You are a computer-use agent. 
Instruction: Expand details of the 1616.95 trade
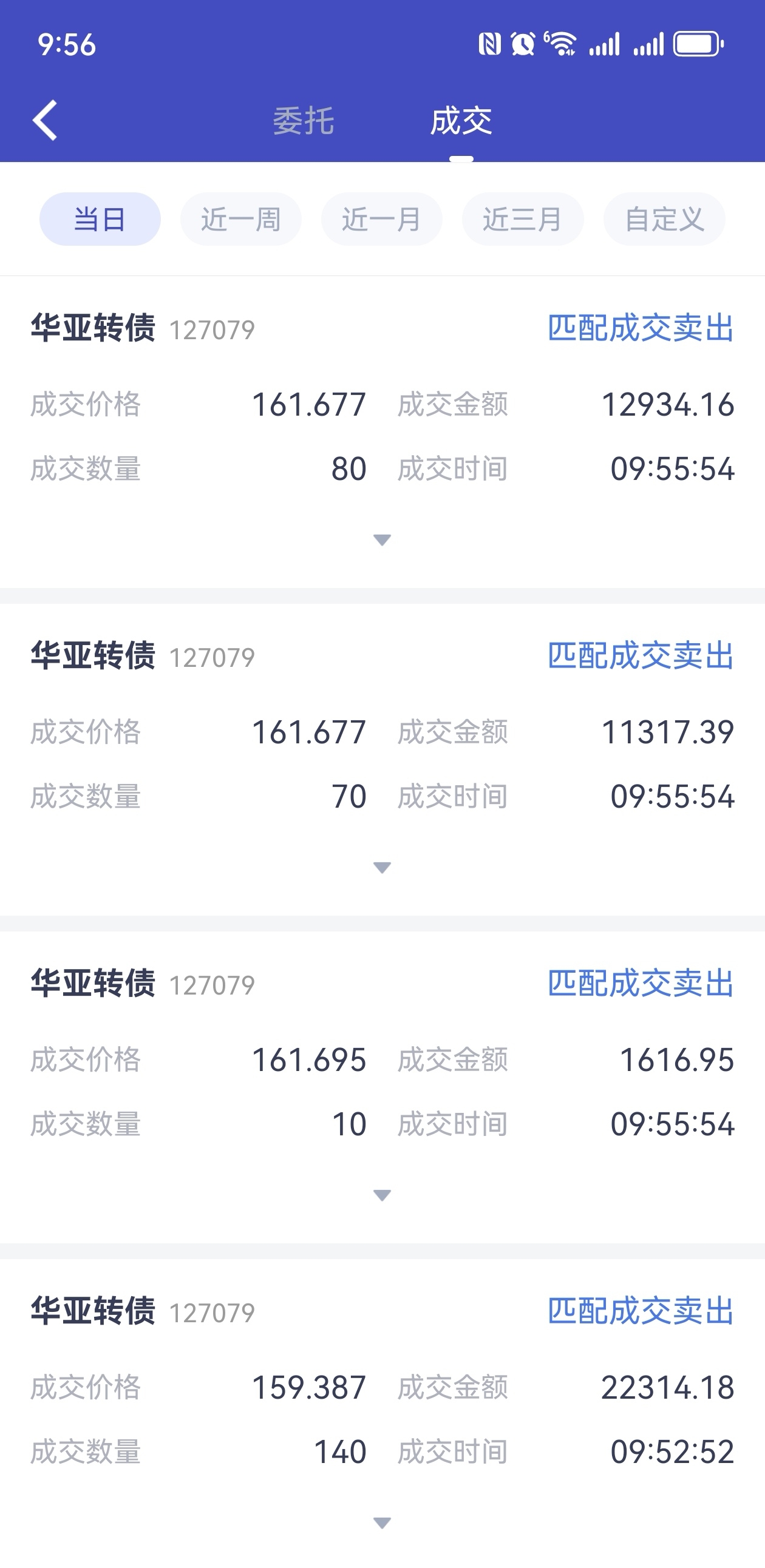coord(382,1195)
